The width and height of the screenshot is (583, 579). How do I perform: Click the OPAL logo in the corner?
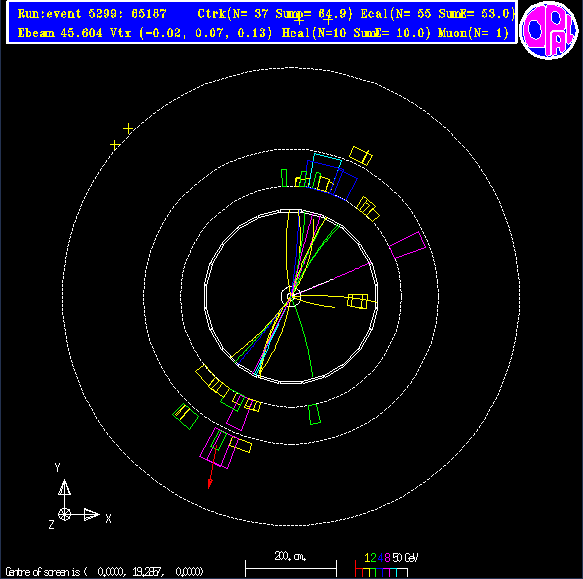pos(549,30)
